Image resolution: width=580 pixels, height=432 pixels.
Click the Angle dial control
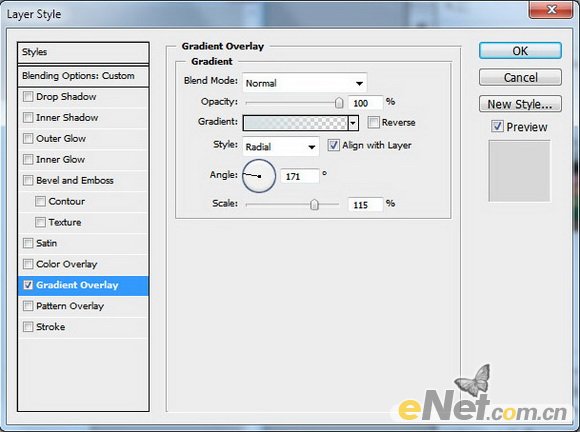(x=259, y=176)
